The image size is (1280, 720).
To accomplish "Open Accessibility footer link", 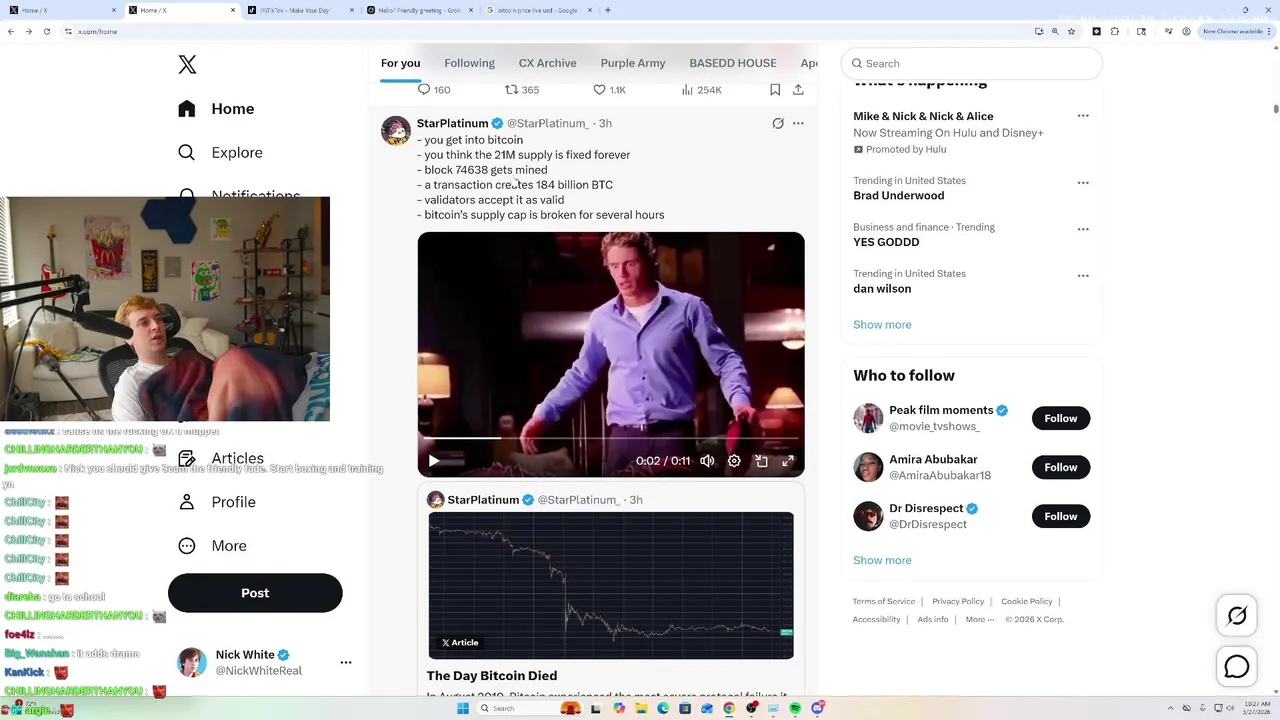I will click(x=876, y=620).
